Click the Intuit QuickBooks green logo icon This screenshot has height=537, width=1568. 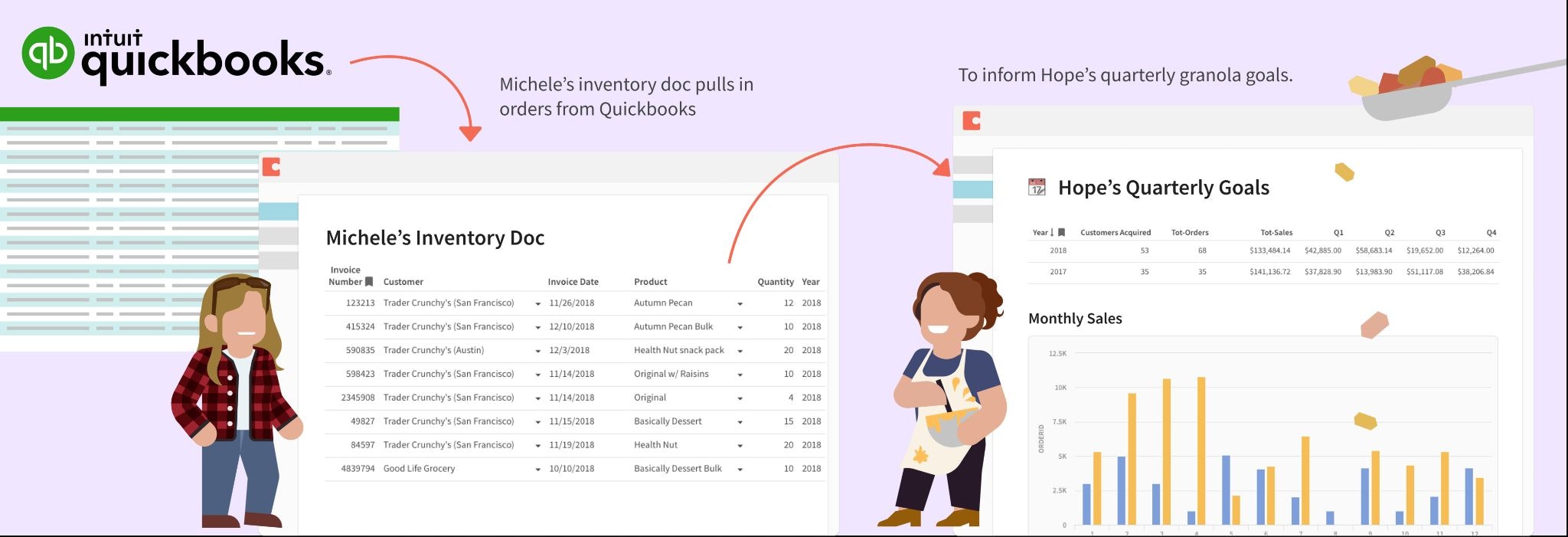coord(48,53)
